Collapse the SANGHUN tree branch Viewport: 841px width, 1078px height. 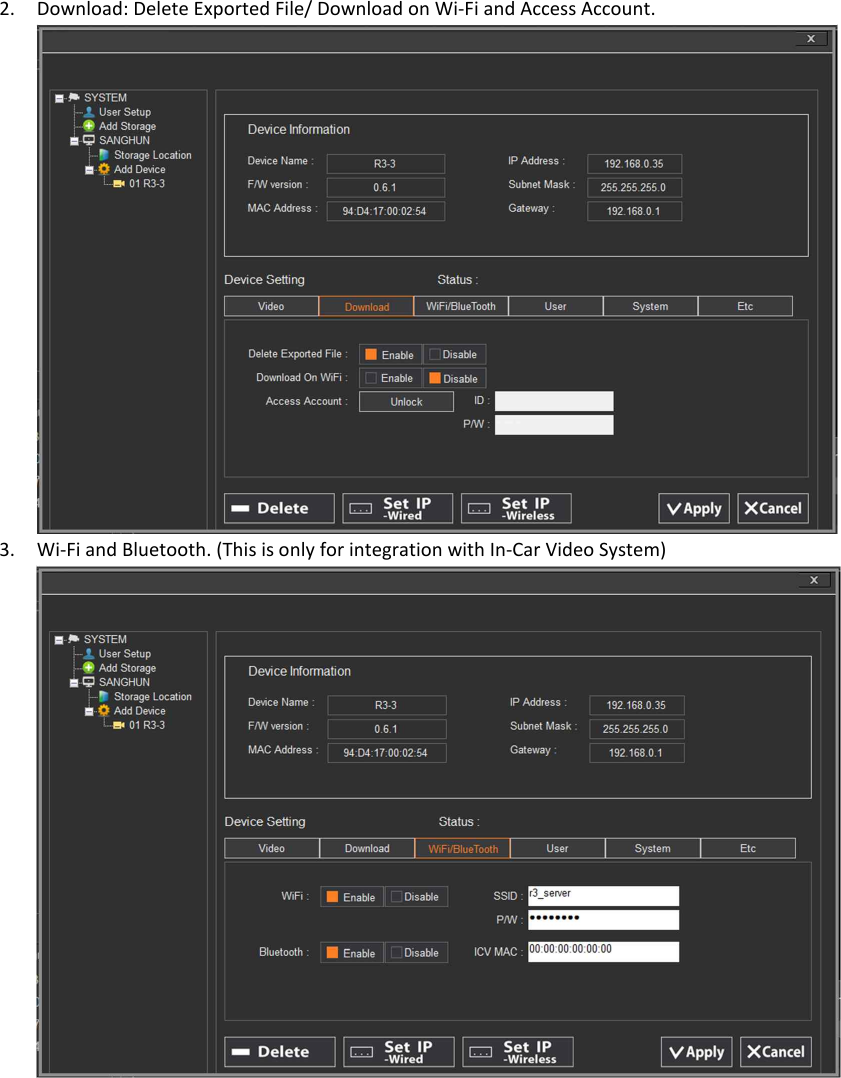tap(73, 140)
